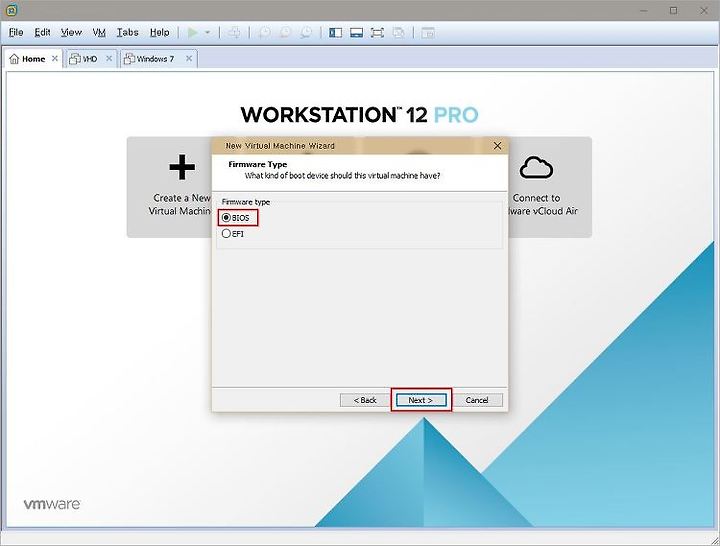The image size is (720, 546).
Task: Select the BIOS firmware radio button
Action: 226,218
